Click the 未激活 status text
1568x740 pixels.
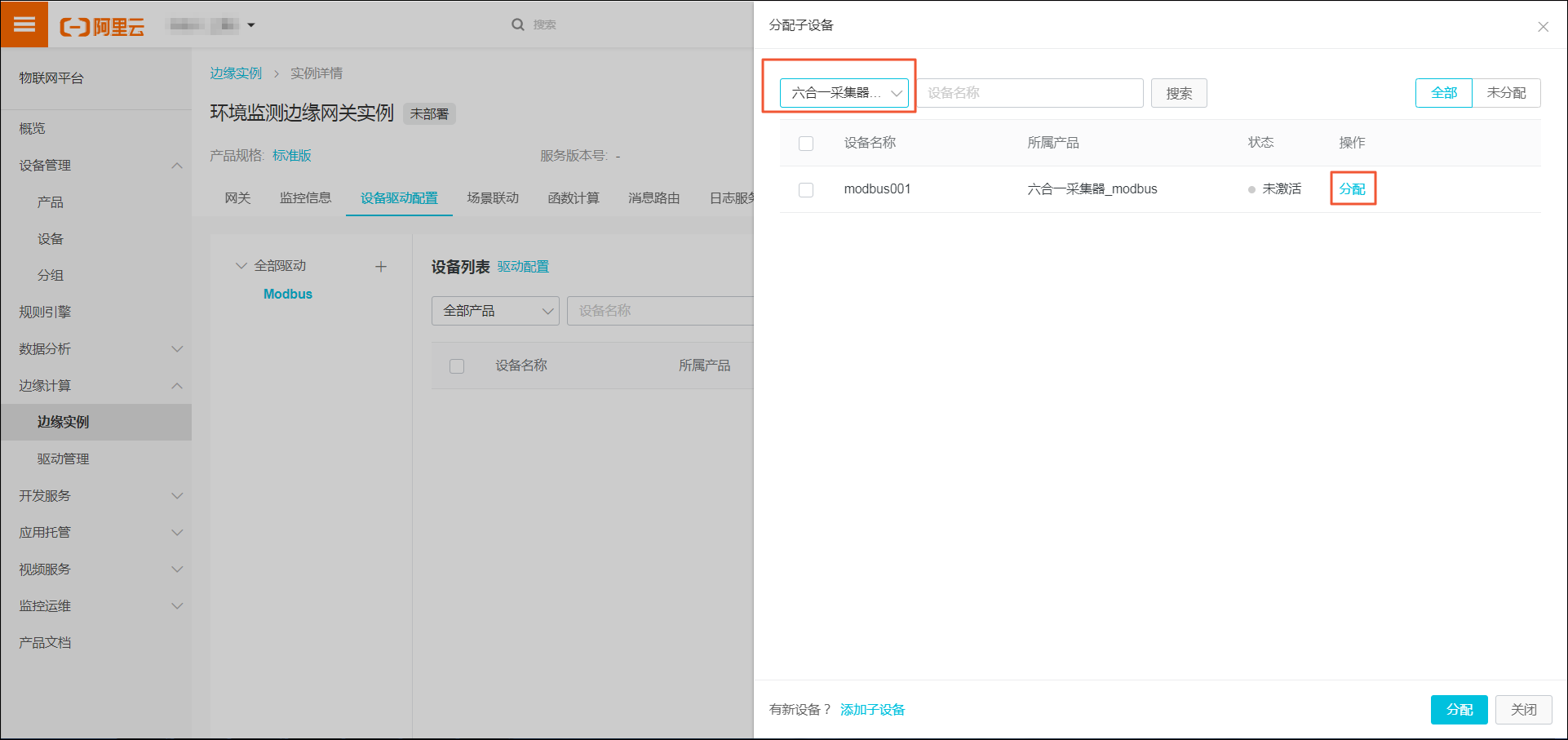1282,189
